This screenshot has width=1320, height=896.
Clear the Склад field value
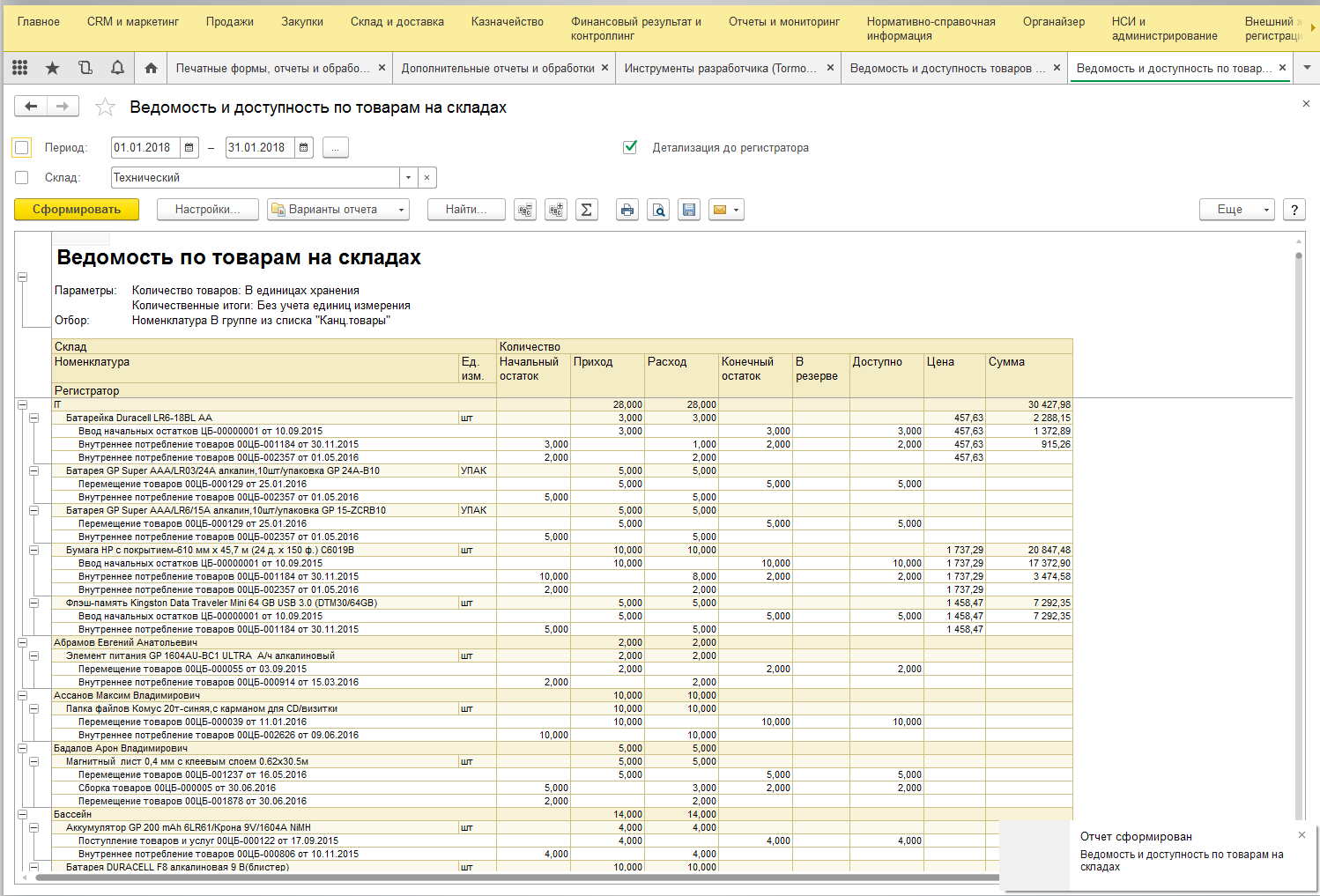(x=426, y=178)
